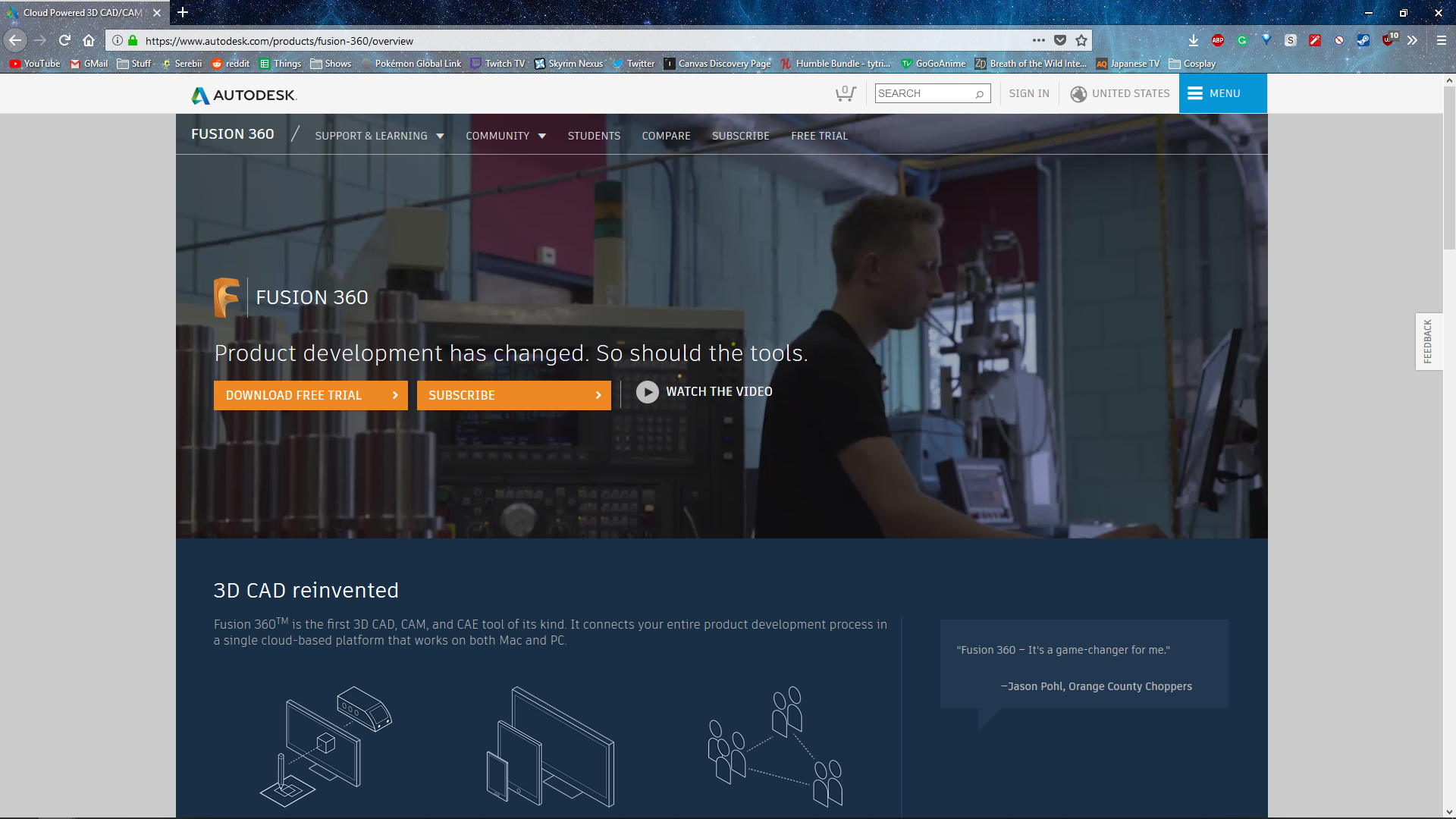Click the STUDENTS navigation tab

[594, 135]
